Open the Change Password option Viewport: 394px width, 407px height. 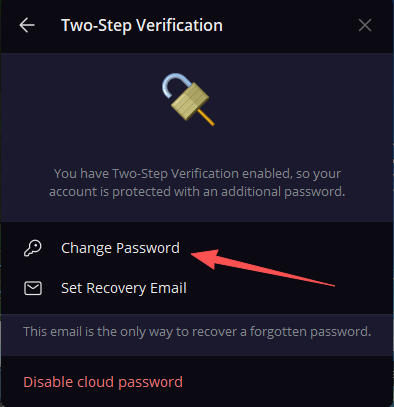point(197,248)
